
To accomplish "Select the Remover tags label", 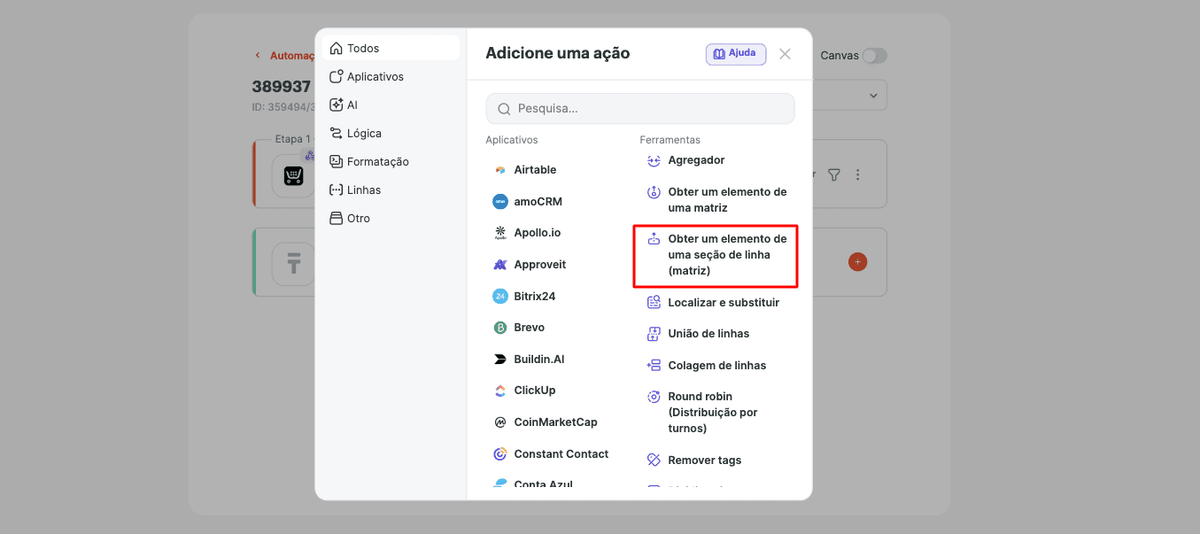I will pyautogui.click(x=705, y=460).
